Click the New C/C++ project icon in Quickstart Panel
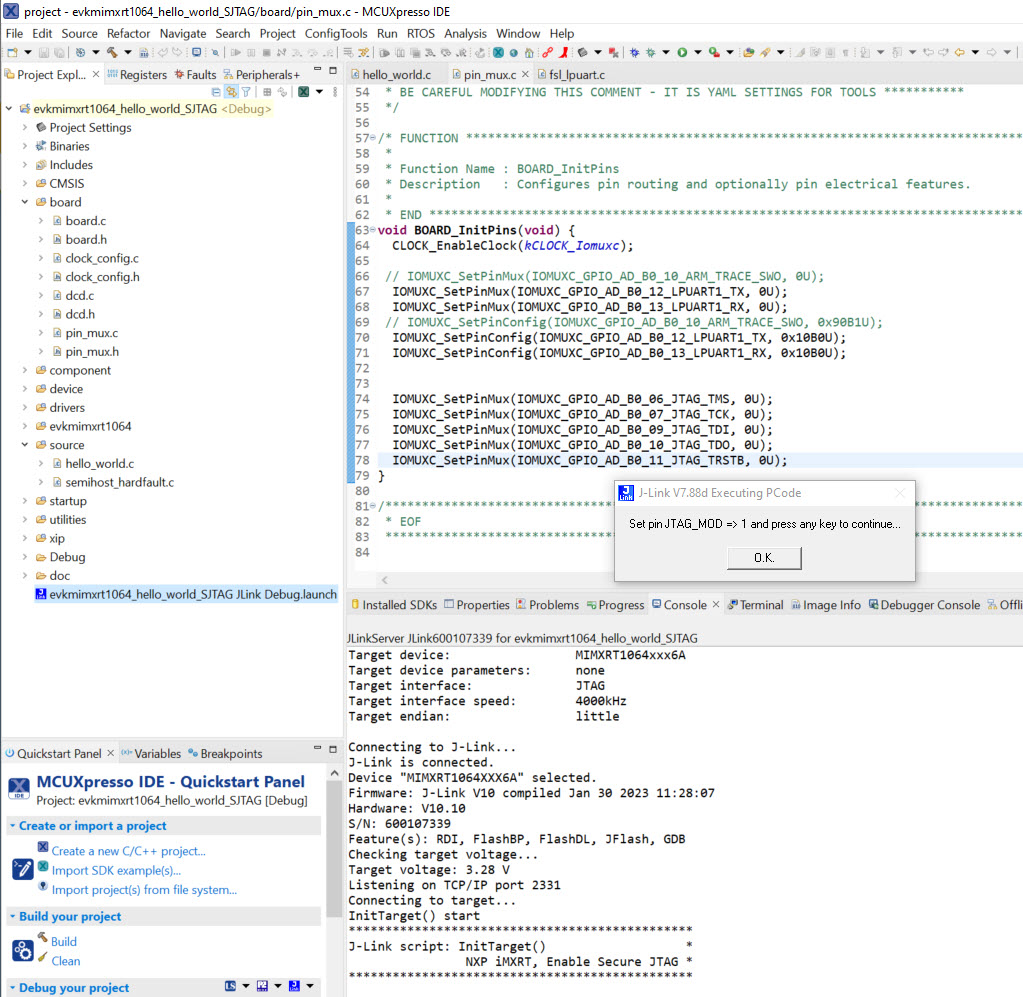 pyautogui.click(x=43, y=846)
